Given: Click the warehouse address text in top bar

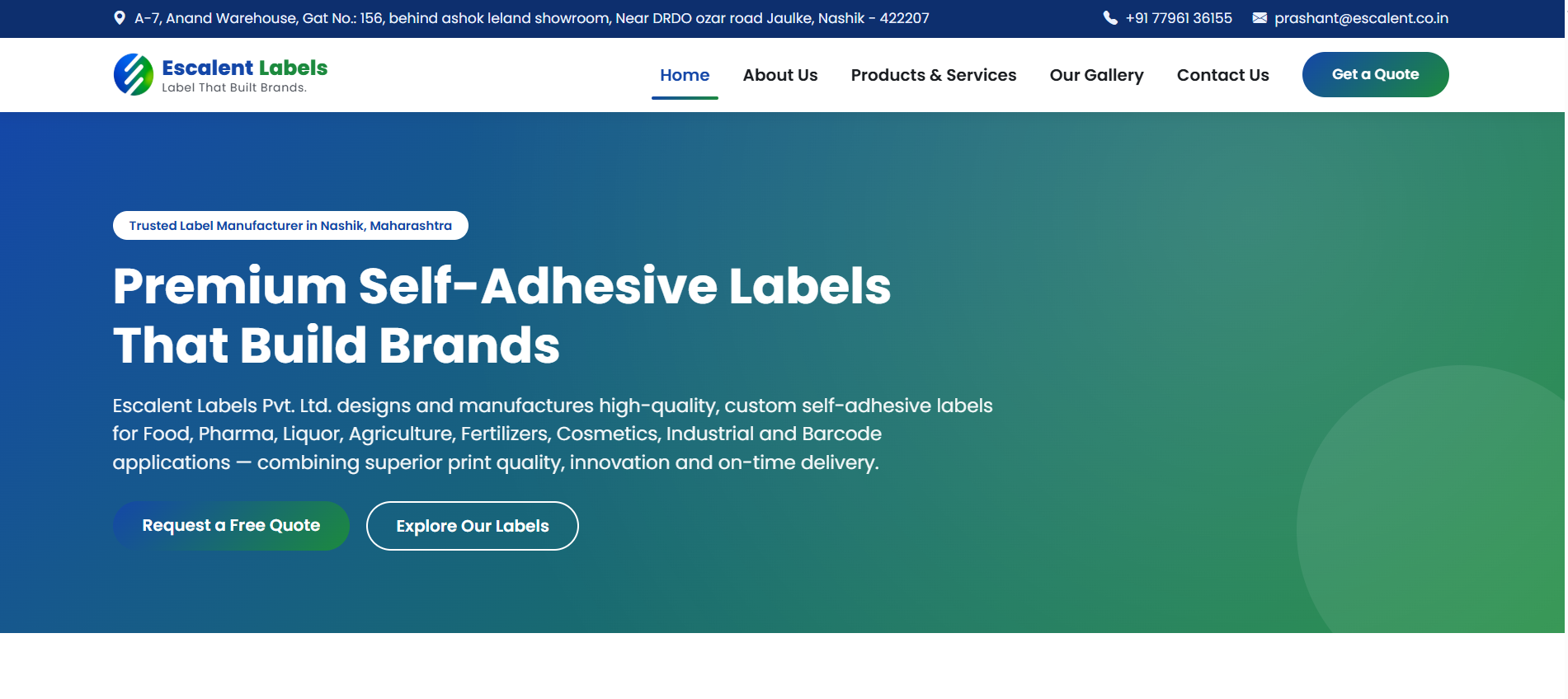Looking at the screenshot, I should 532,18.
